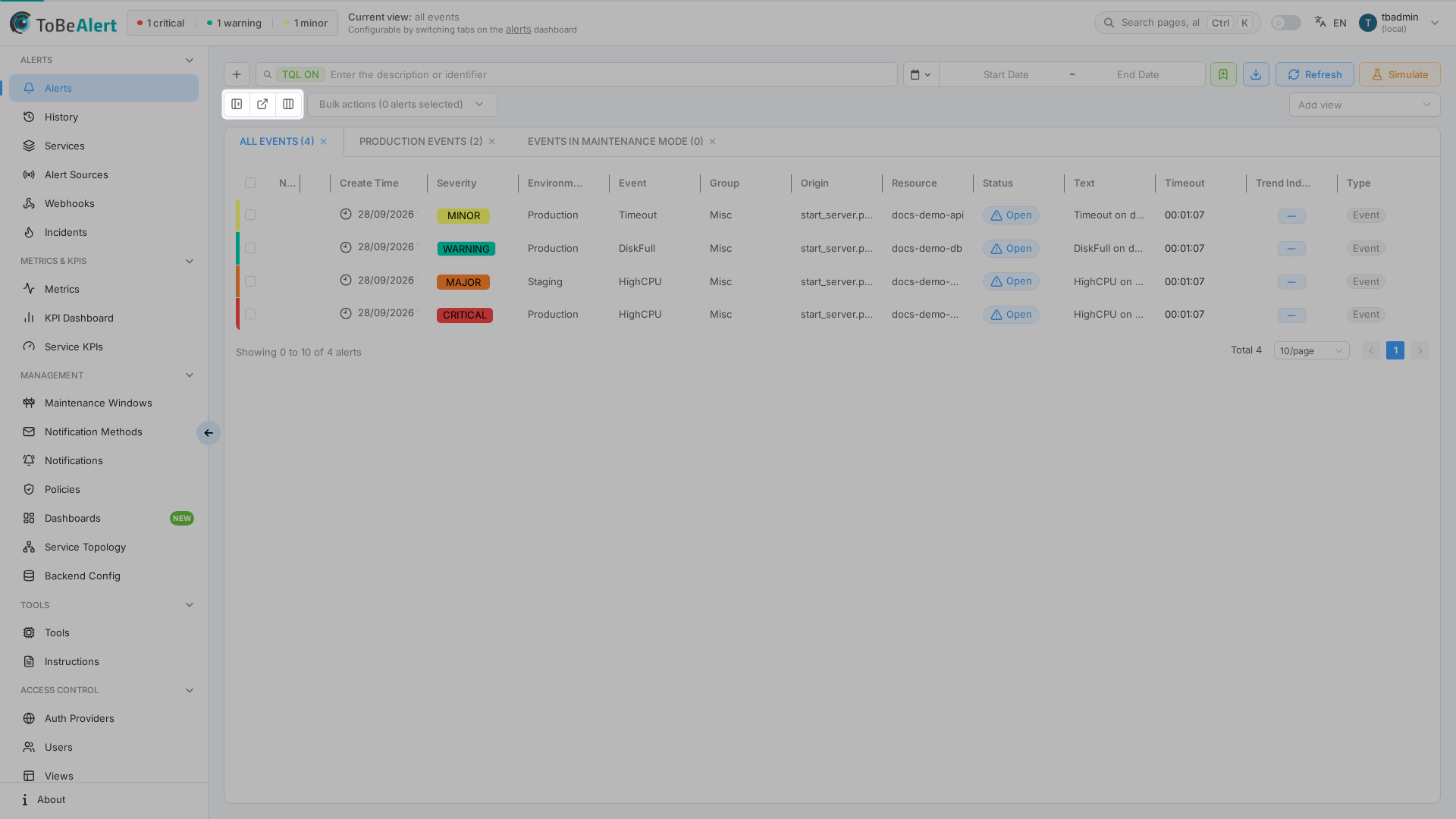Select the CRITICAL HighCPU alert checkbox
Image resolution: width=1456 pixels, height=819 pixels.
(250, 314)
